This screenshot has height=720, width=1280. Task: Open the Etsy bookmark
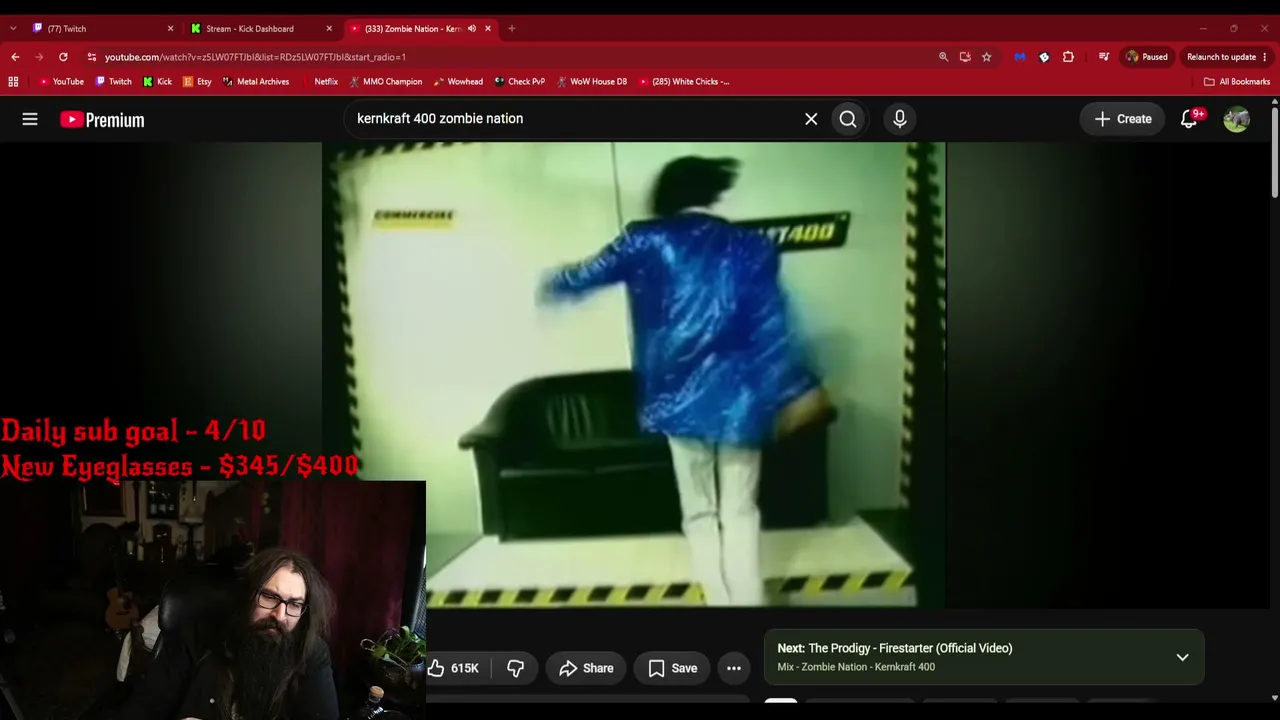pos(197,82)
